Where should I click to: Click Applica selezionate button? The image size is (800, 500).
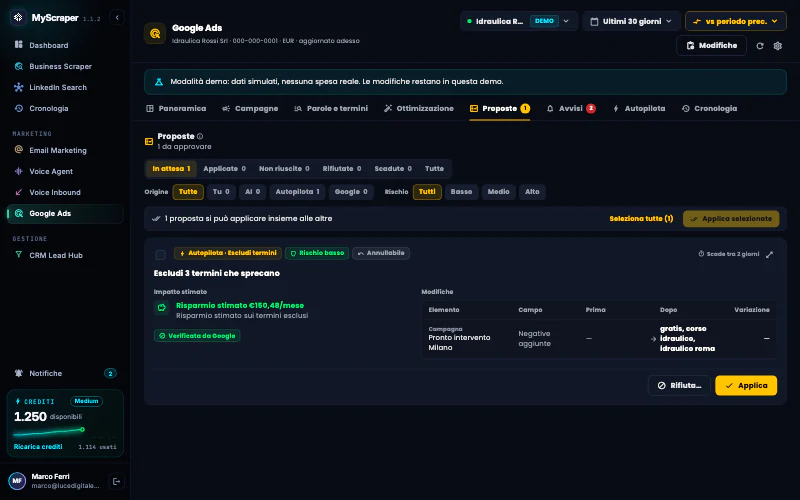[x=731, y=218]
